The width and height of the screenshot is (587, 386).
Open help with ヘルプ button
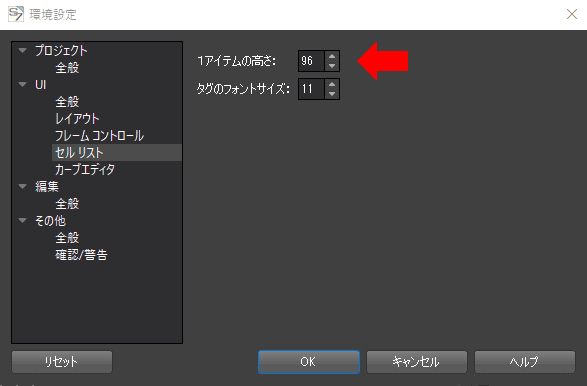(x=524, y=362)
